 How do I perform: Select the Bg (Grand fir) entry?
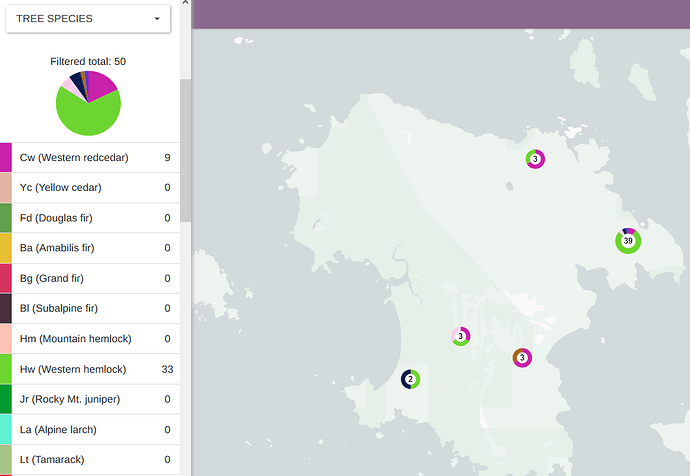click(x=95, y=278)
